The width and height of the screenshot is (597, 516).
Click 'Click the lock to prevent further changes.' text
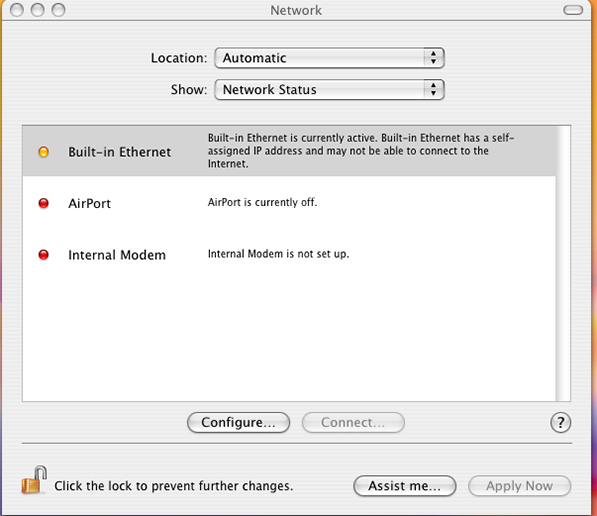pos(174,486)
